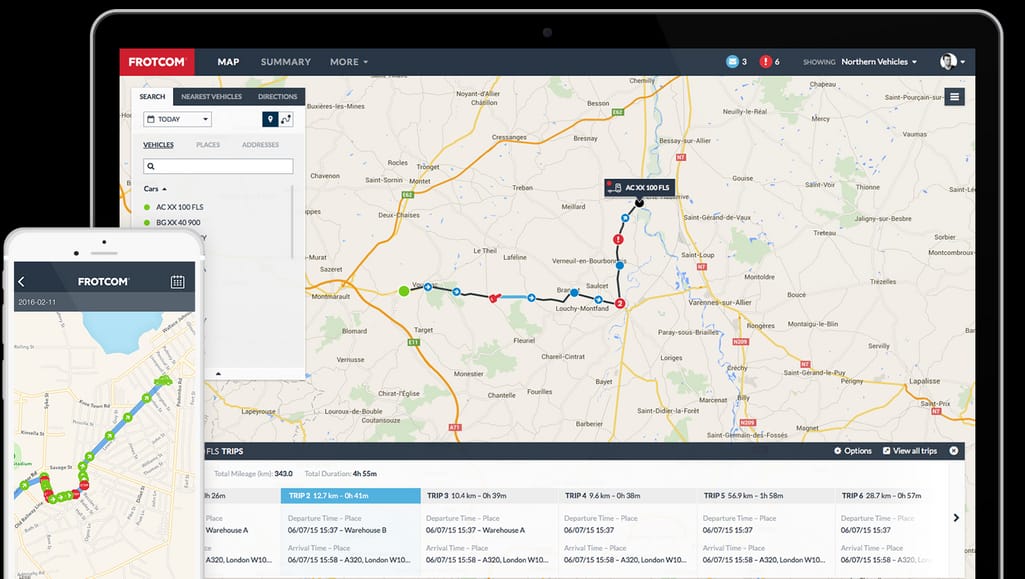Viewport: 1025px width, 579px height.
Task: Click the FROTCOM logo
Action: (x=157, y=62)
